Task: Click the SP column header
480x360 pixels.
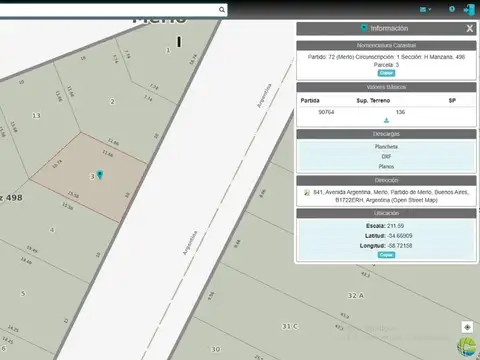Action: tap(452, 101)
